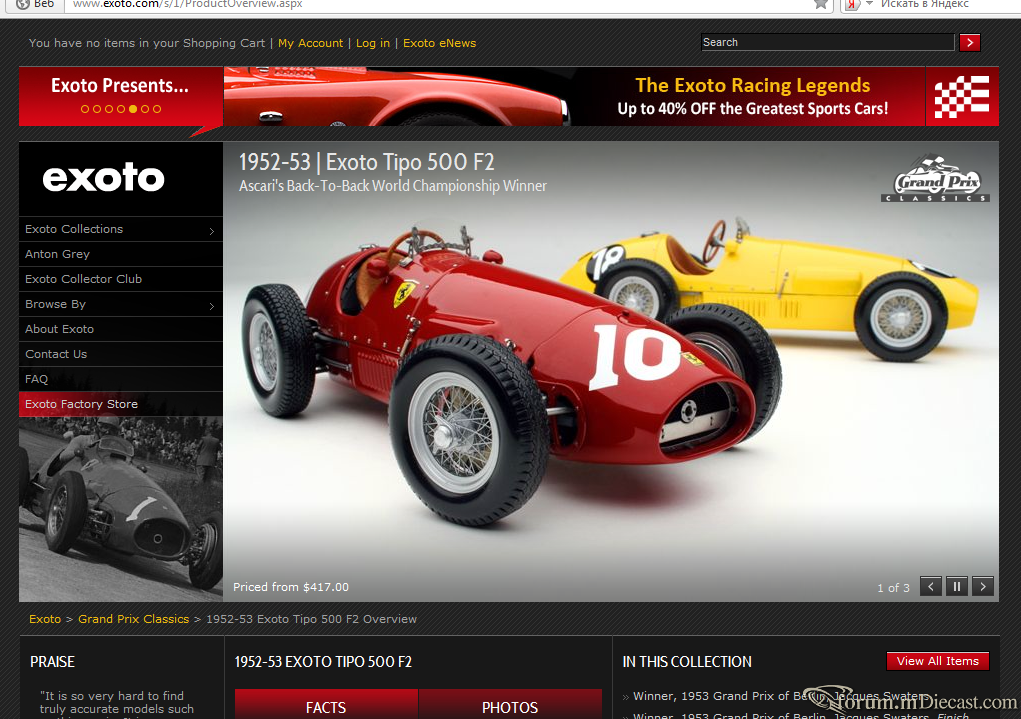Go to previous slide arrow

coord(930,586)
